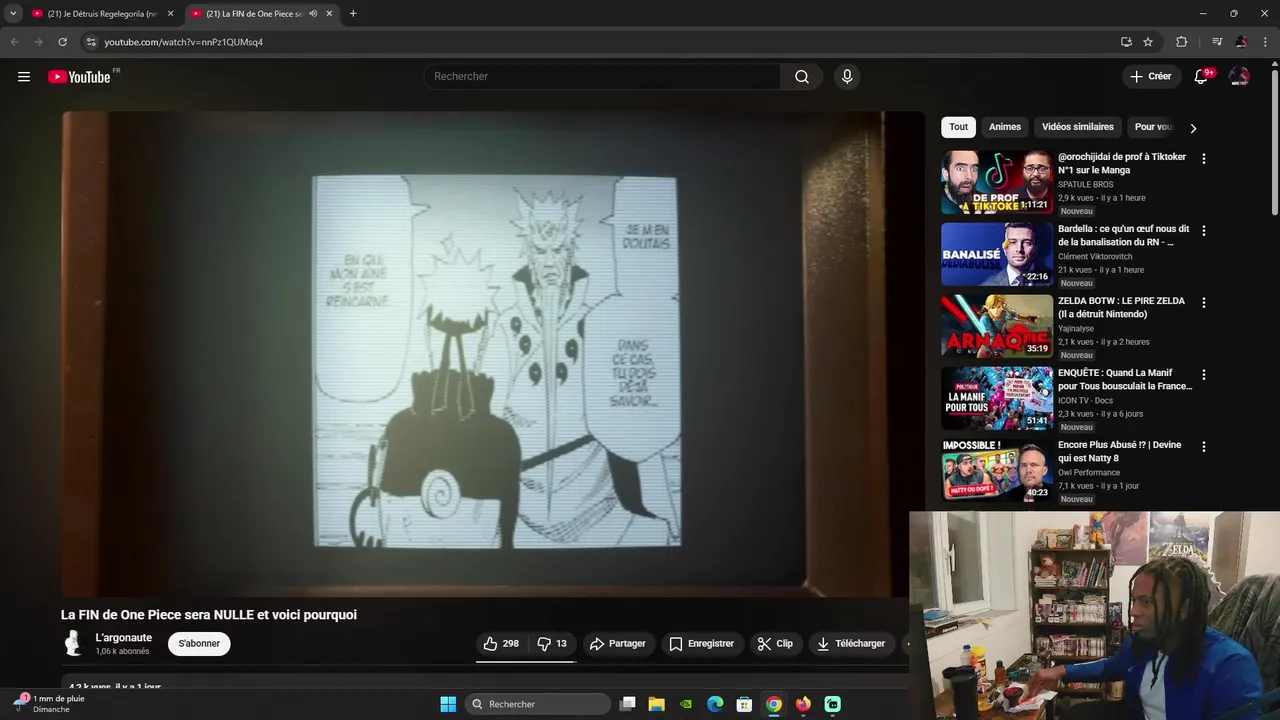Reload the page
The image size is (1280, 720).
[62, 42]
